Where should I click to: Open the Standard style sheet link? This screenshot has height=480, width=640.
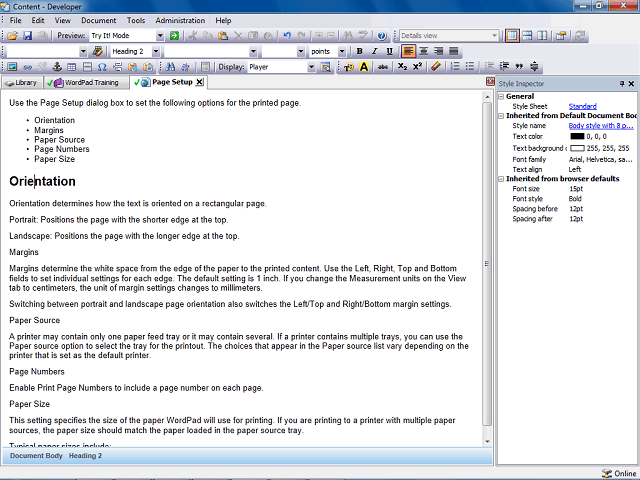(x=582, y=106)
